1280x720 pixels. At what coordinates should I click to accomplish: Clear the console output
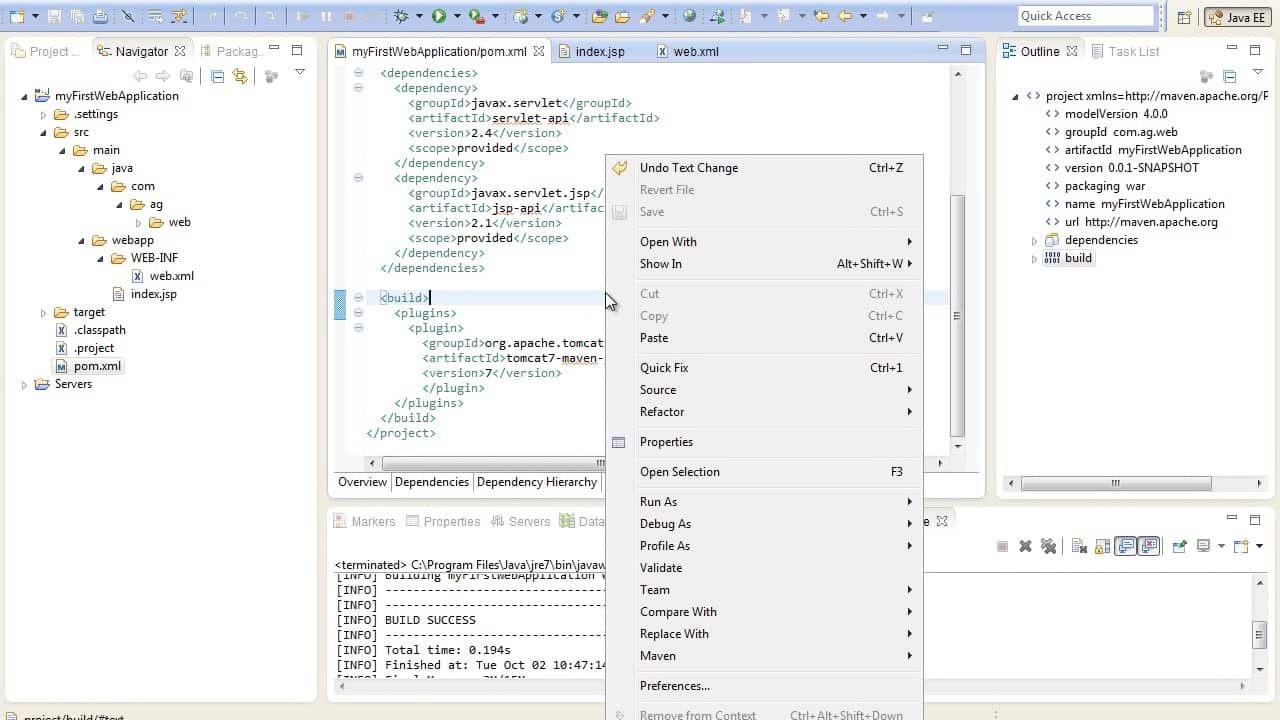(x=1079, y=546)
